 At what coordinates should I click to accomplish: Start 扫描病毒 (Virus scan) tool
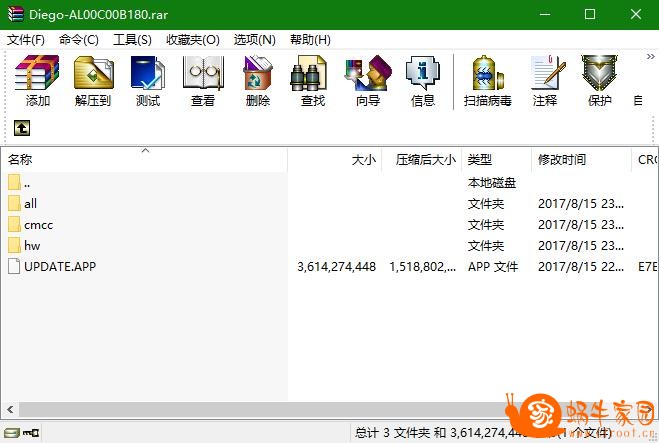tap(488, 81)
